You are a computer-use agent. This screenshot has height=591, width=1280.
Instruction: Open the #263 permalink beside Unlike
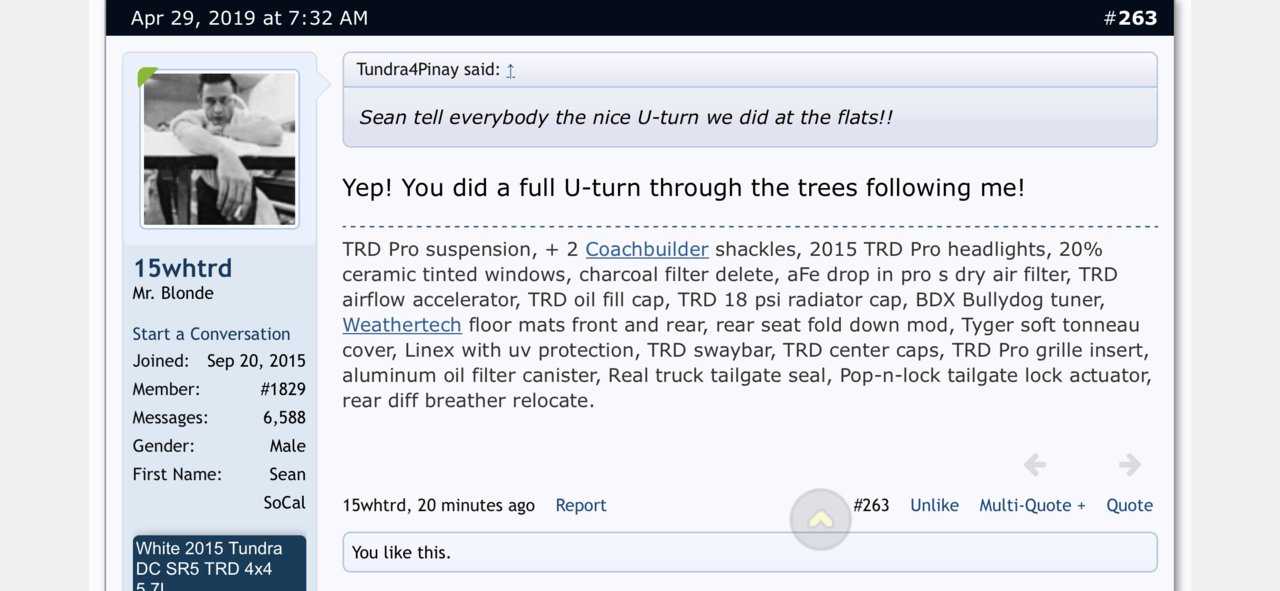871,505
